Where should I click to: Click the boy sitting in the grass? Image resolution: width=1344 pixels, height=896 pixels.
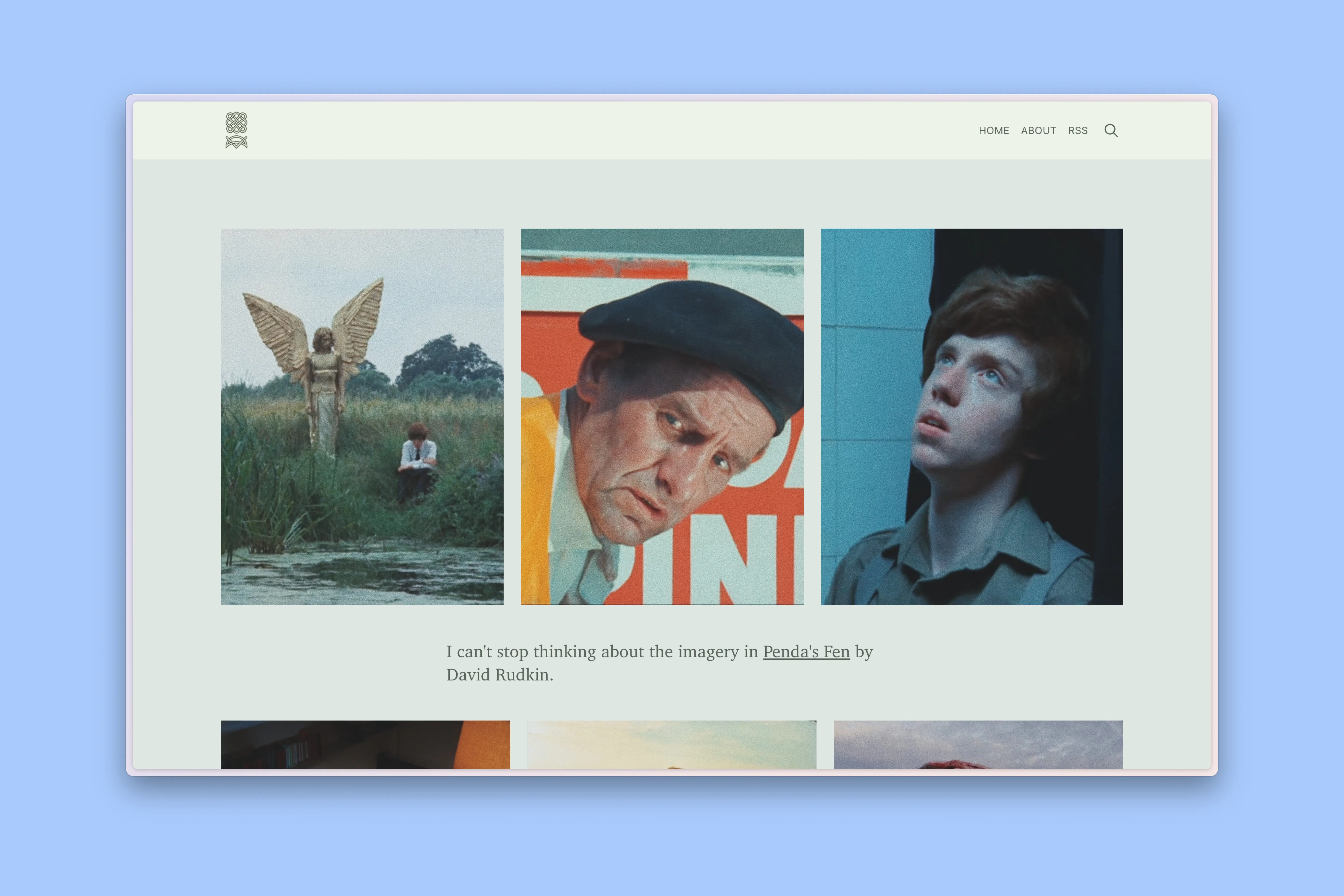(x=417, y=462)
